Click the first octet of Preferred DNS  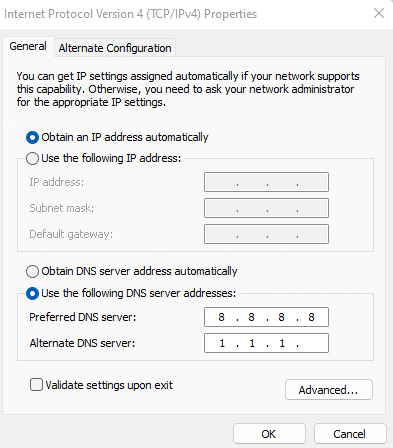point(221,317)
